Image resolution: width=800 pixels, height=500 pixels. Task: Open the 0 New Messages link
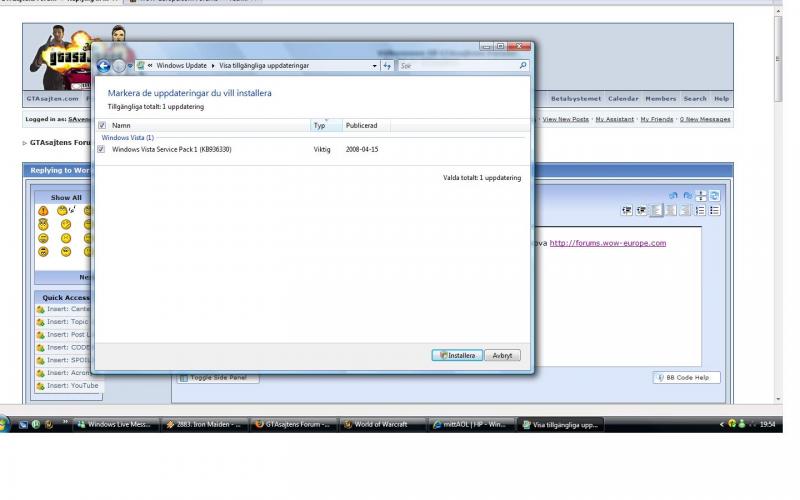tap(705, 119)
